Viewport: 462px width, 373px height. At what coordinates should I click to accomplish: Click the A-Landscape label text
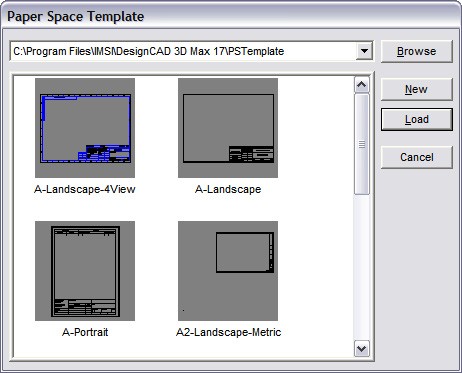[228, 189]
